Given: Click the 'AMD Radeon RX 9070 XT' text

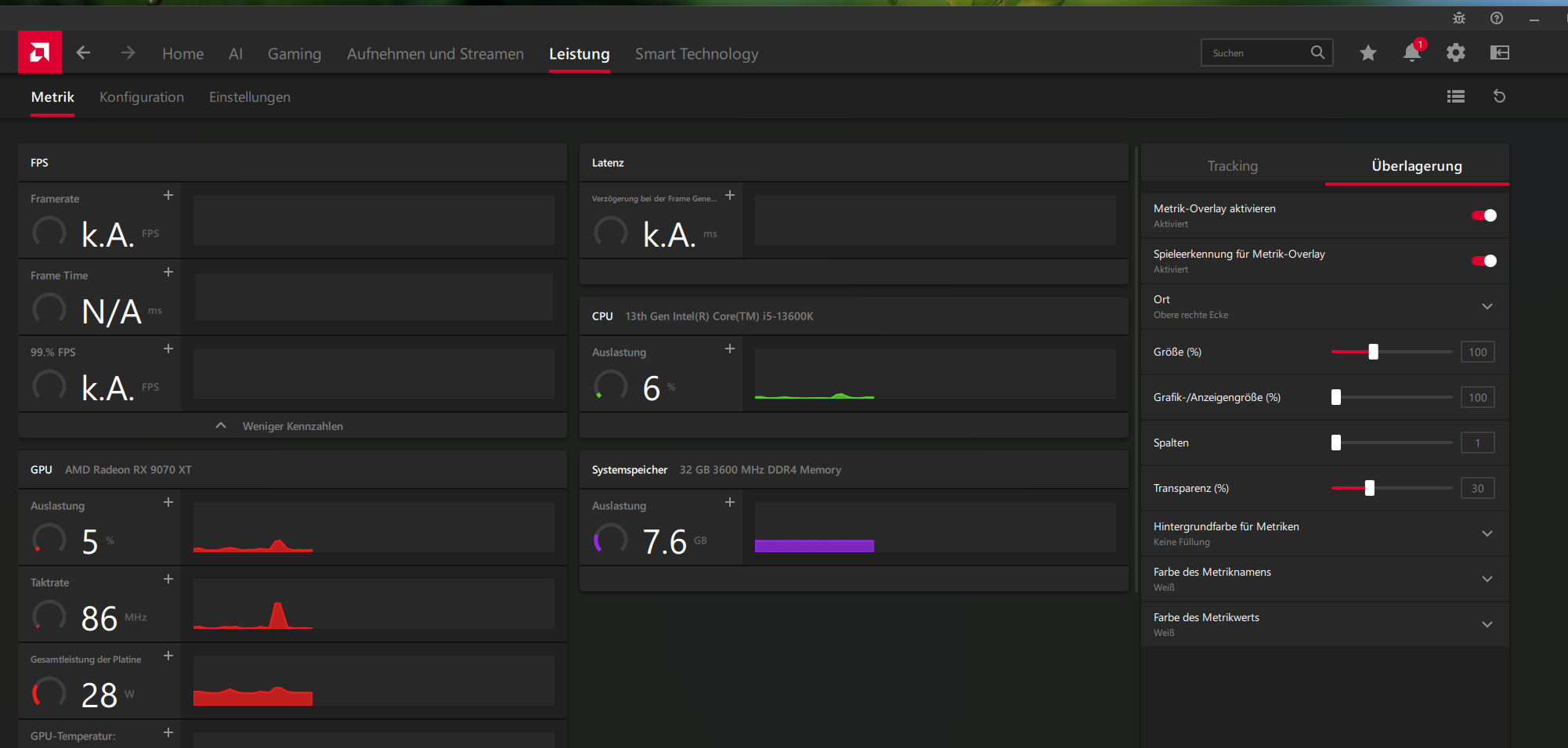Looking at the screenshot, I should [x=128, y=470].
